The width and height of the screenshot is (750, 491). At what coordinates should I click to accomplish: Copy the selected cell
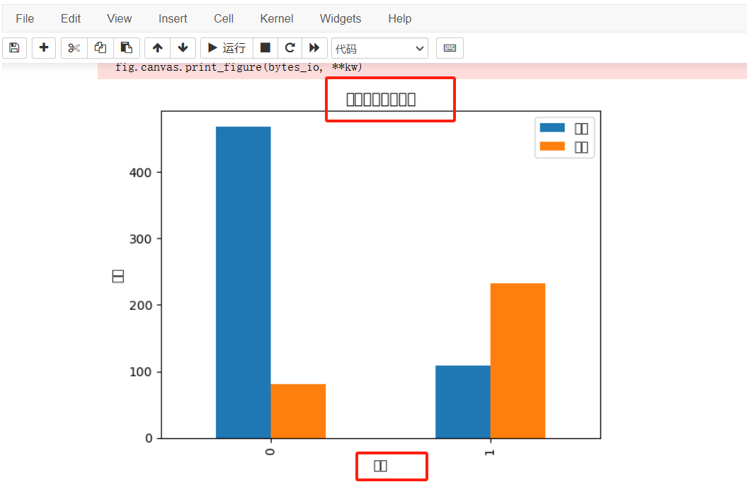[100, 48]
